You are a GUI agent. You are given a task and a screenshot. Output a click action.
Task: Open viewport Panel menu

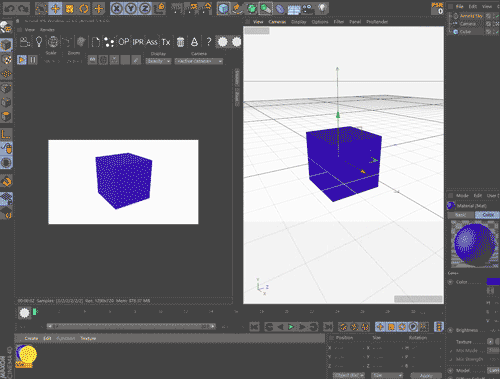tap(355, 22)
